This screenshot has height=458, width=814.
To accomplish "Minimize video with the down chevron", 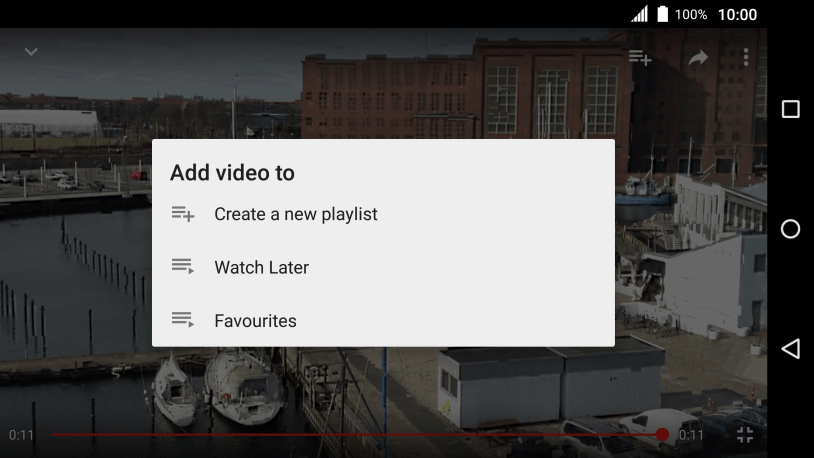I will pos(31,52).
